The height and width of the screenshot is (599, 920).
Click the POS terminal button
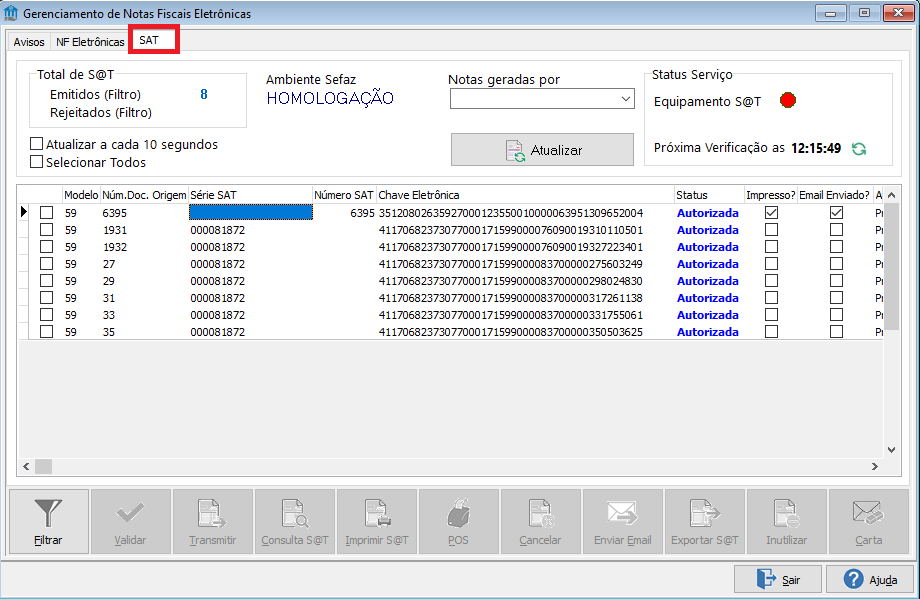(x=458, y=522)
